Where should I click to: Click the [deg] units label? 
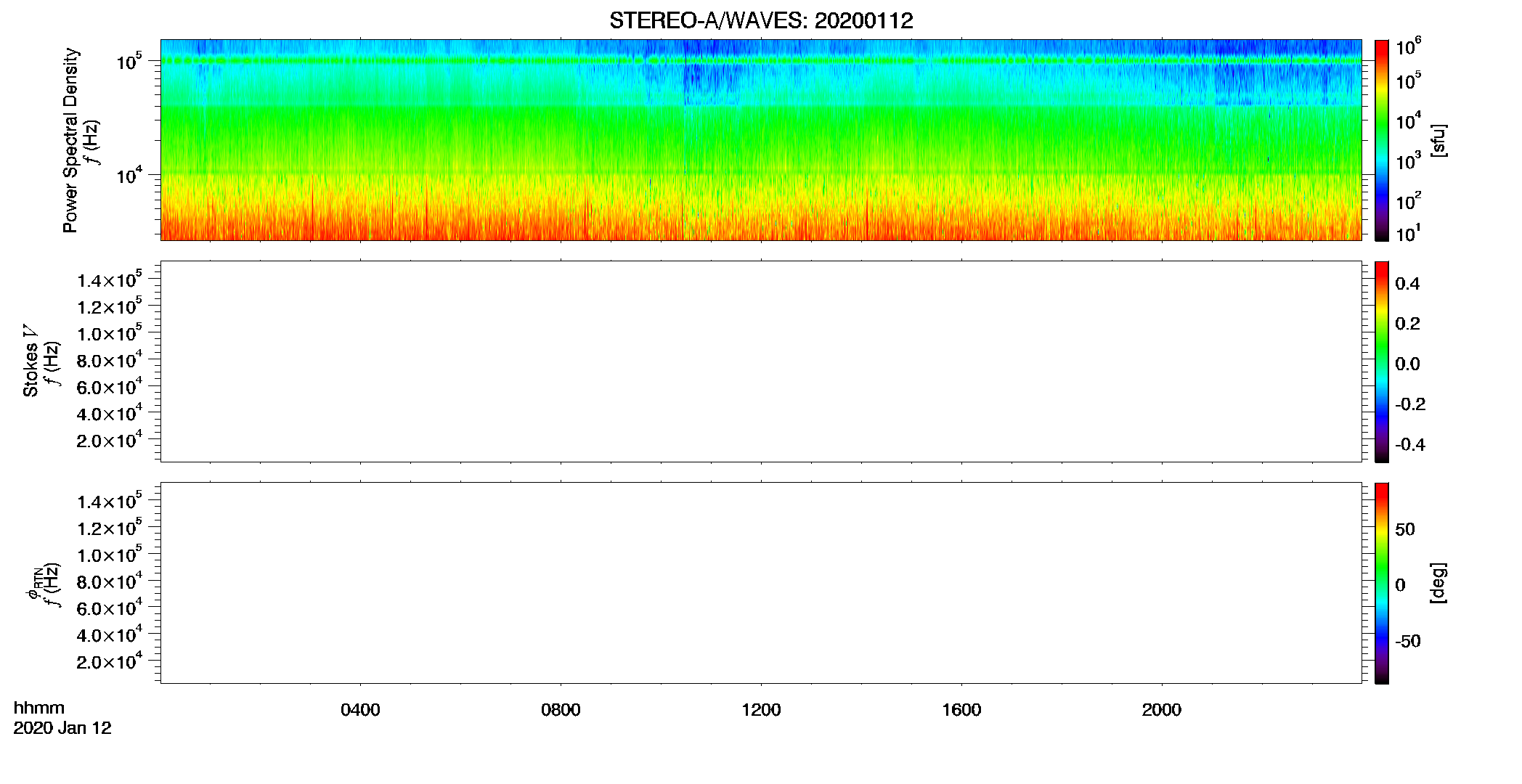pos(1438,583)
